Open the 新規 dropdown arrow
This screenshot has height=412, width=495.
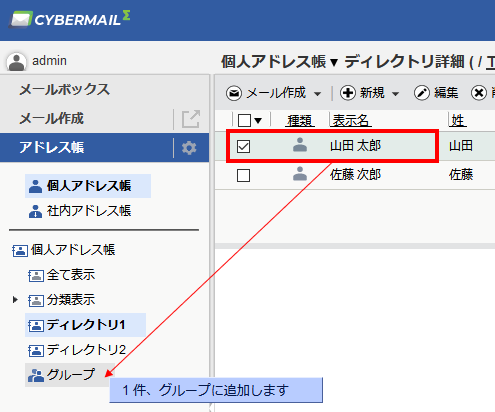(x=395, y=94)
